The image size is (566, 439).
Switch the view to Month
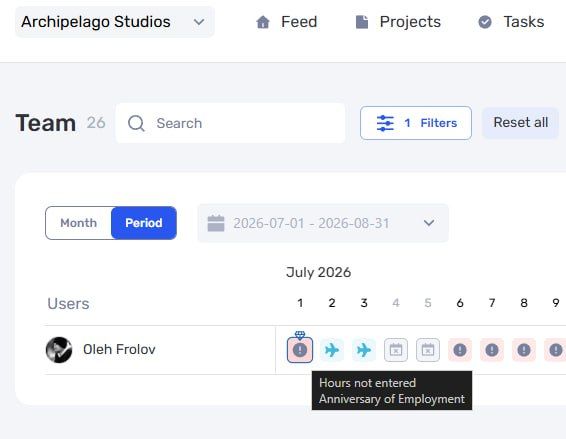point(78,223)
